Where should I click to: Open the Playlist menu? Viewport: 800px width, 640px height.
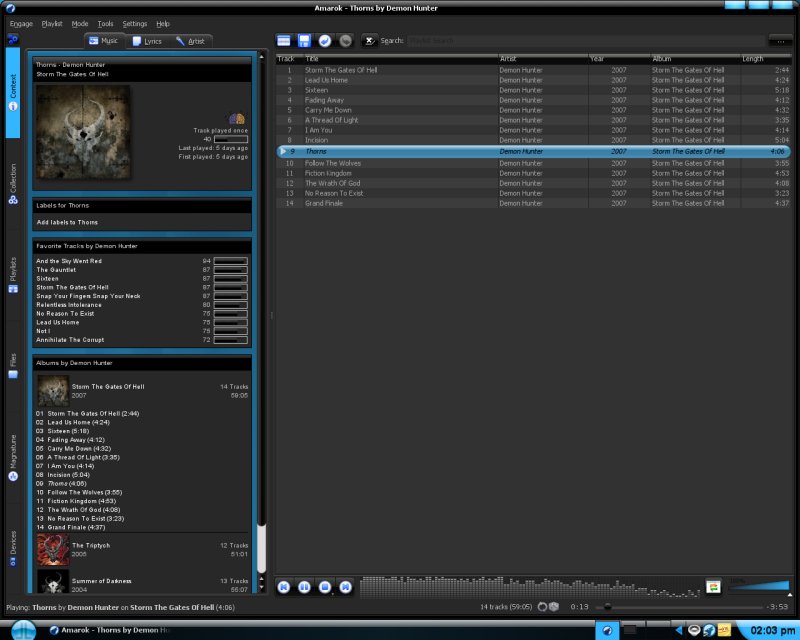52,23
